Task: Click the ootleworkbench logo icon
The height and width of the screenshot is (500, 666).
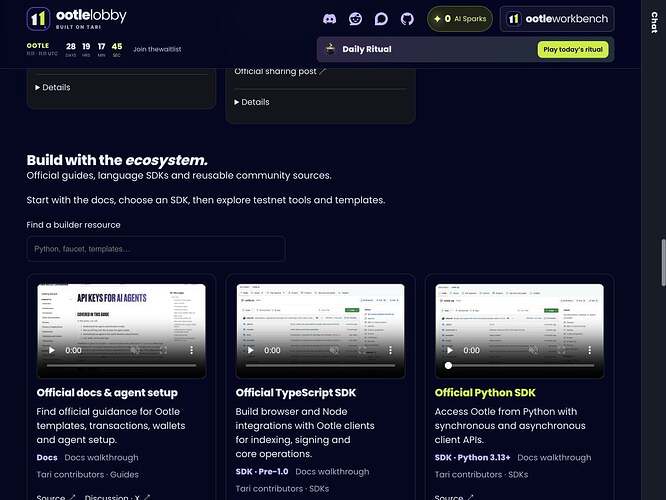Action: tap(514, 19)
